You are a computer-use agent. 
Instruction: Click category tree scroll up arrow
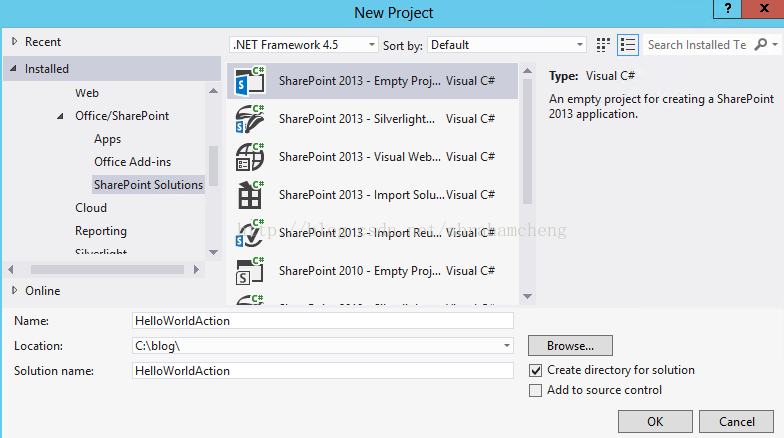(x=214, y=90)
